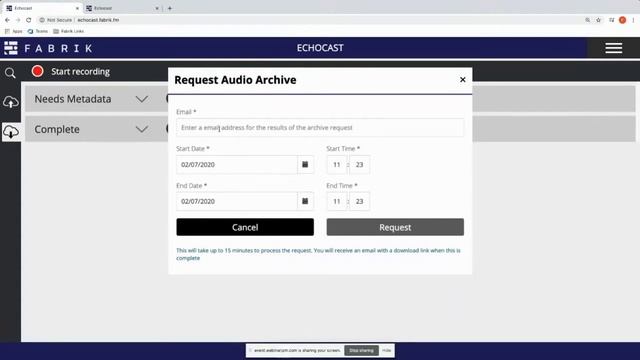Click the red record icon
This screenshot has height=360, width=640.
pyautogui.click(x=38, y=71)
